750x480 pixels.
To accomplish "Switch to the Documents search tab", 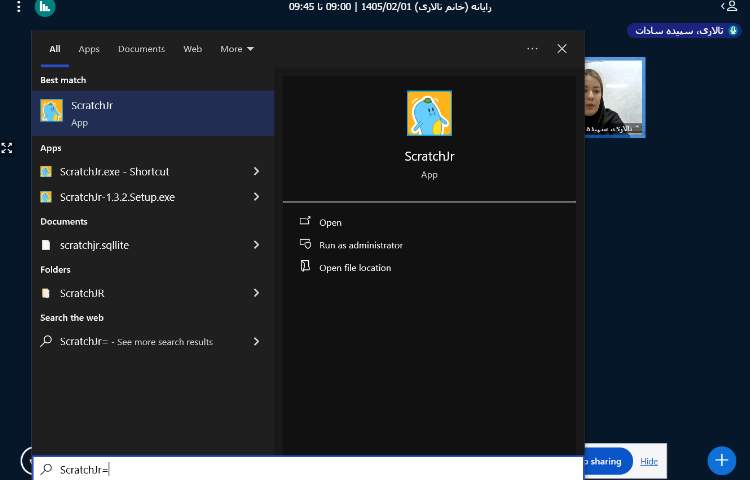I will 142,49.
